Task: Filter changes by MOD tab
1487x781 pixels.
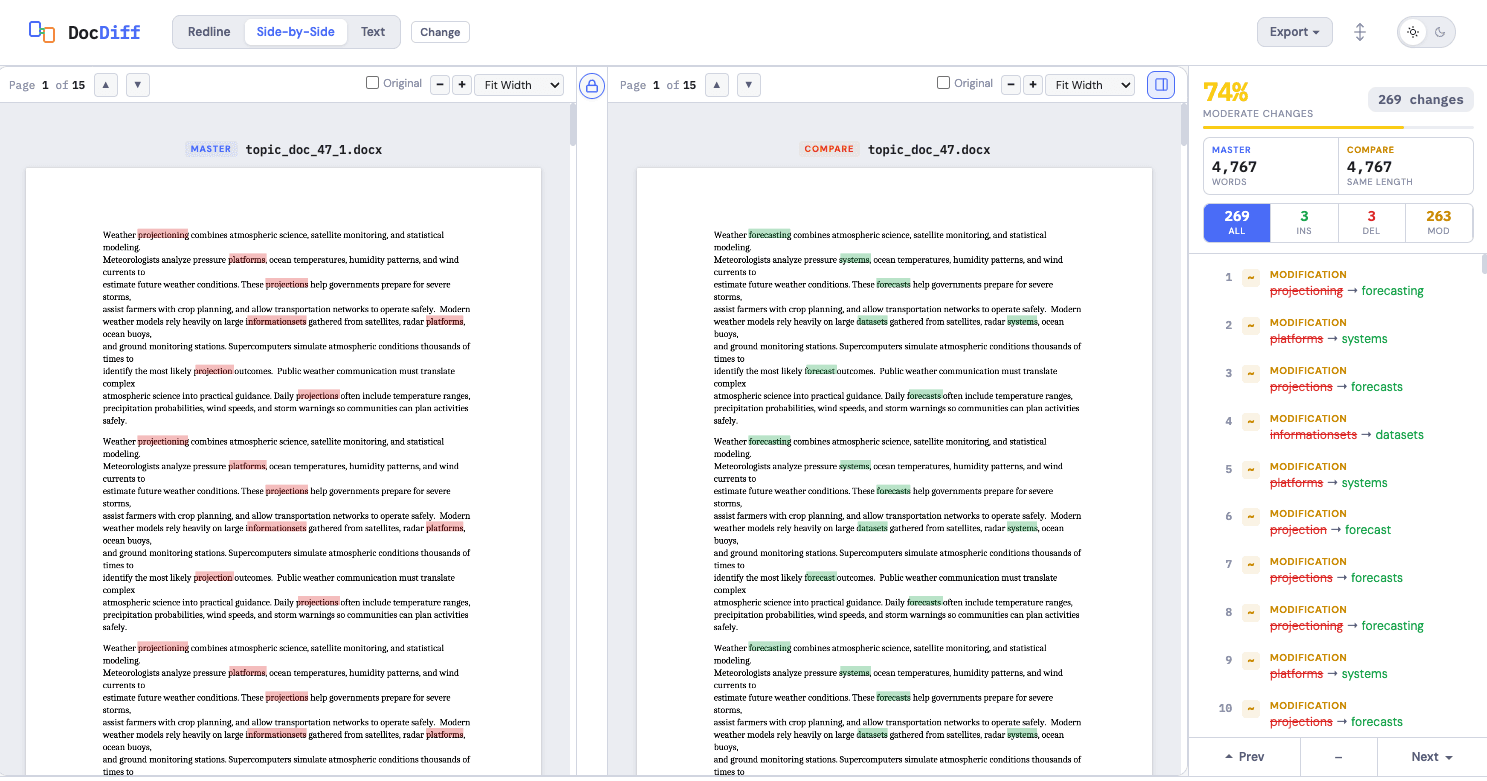Action: (1438, 223)
